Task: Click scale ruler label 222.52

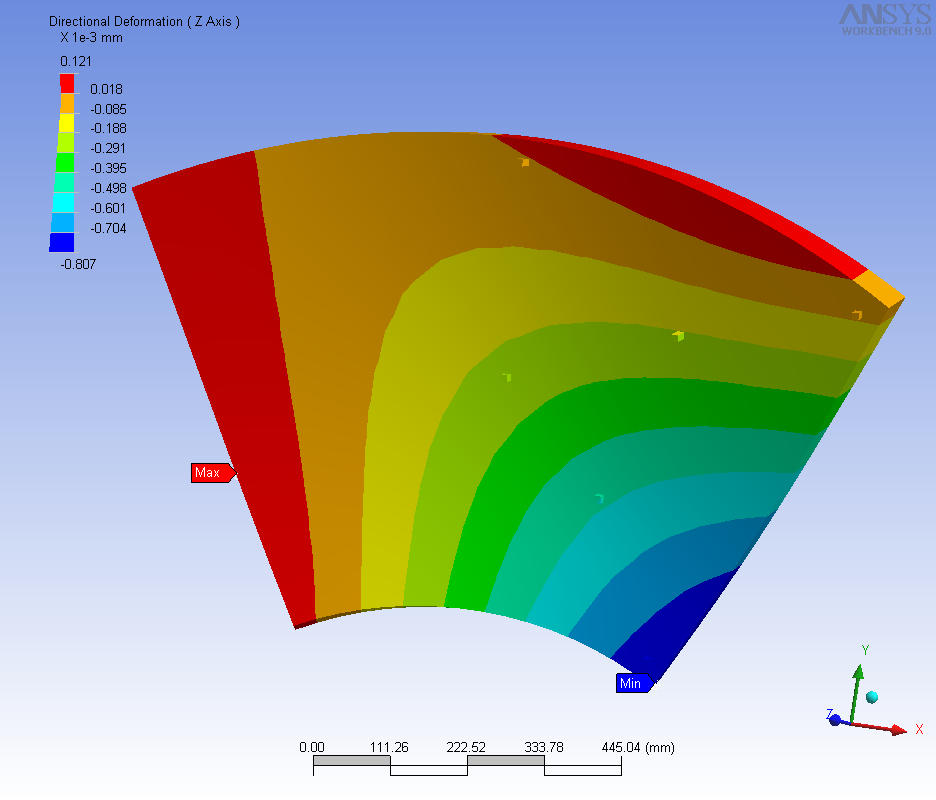Action: [466, 747]
